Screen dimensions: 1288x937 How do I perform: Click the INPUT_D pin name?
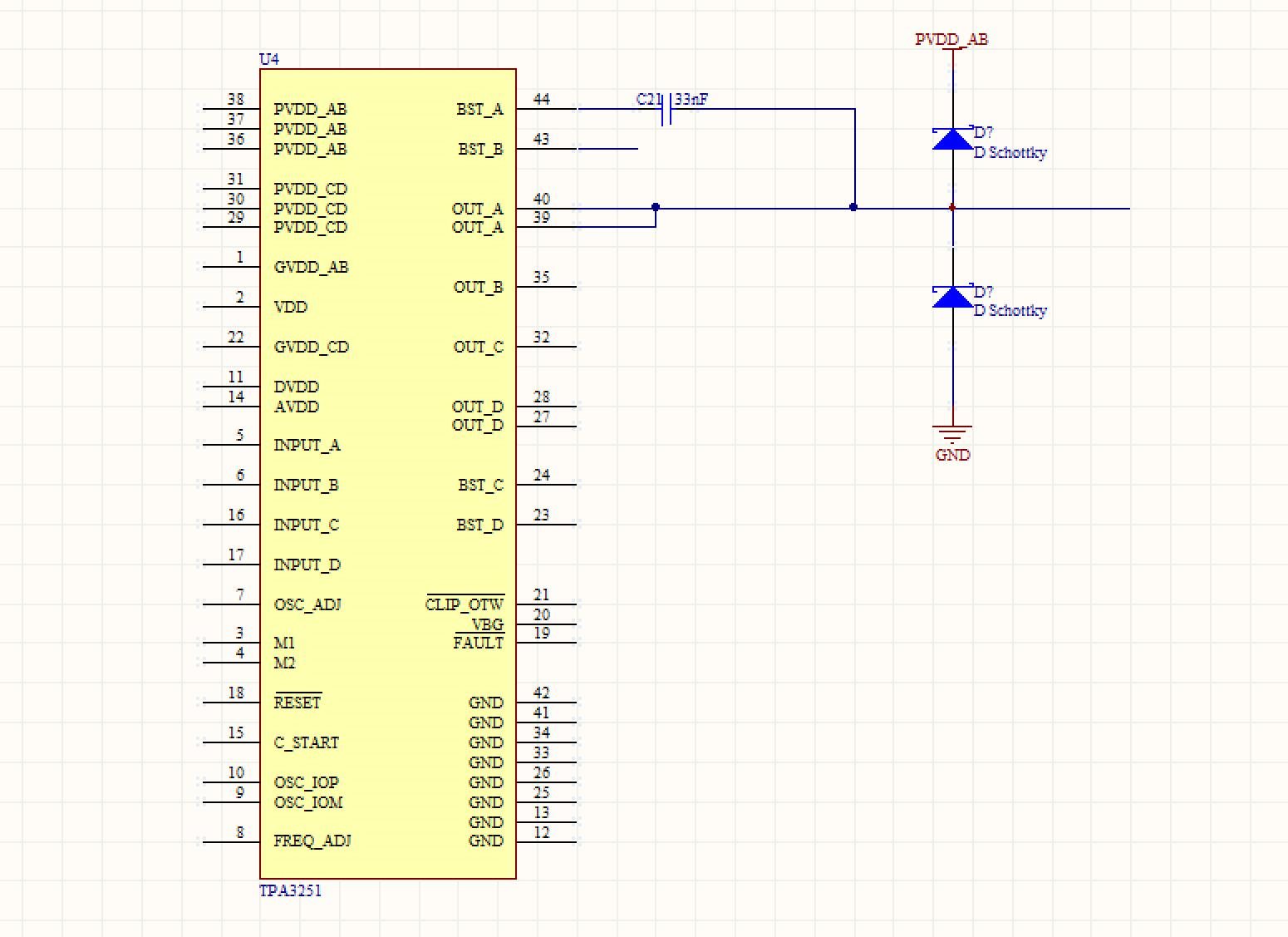click(x=307, y=565)
